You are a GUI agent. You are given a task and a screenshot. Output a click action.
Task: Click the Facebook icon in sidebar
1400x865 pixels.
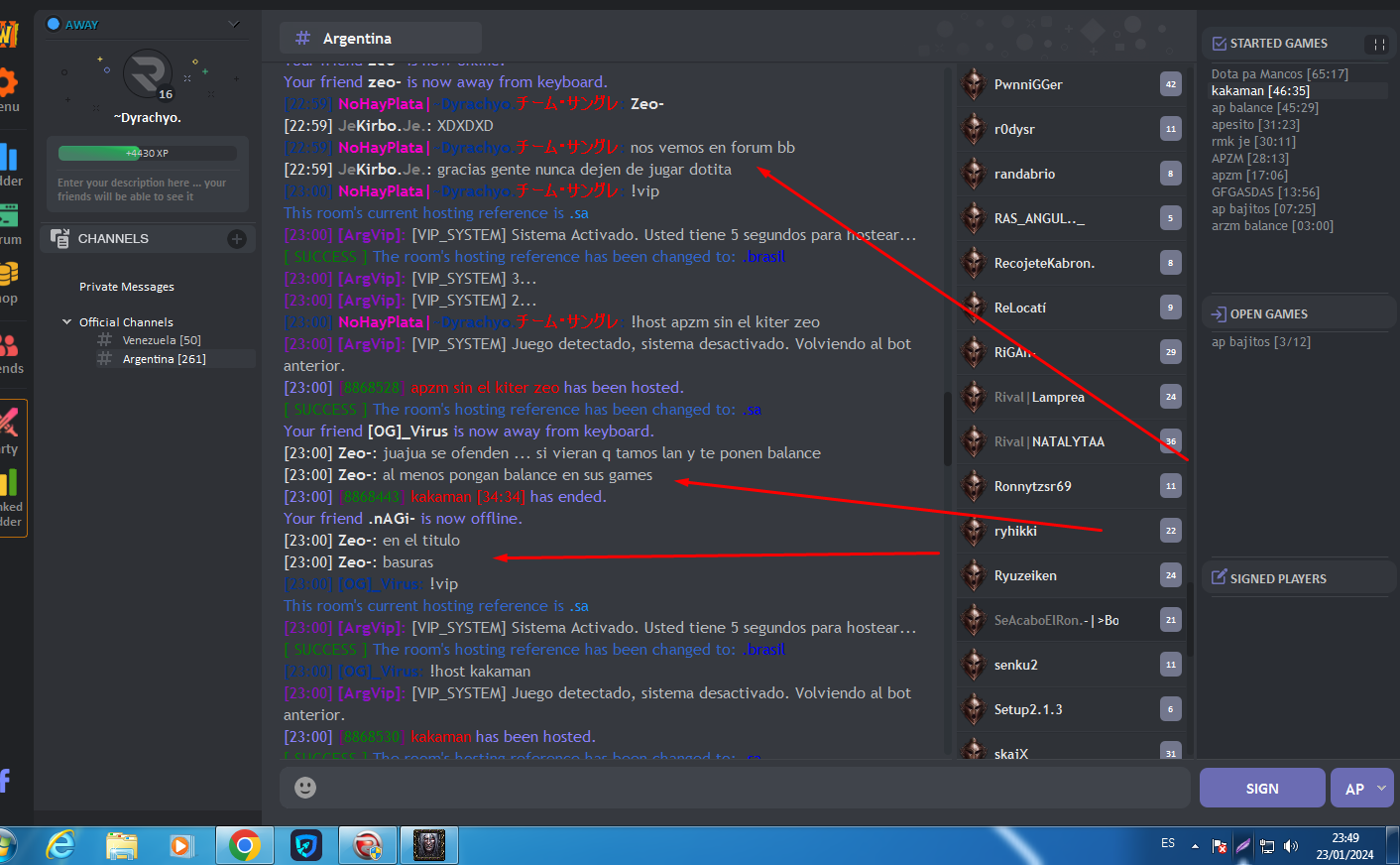(x=5, y=781)
